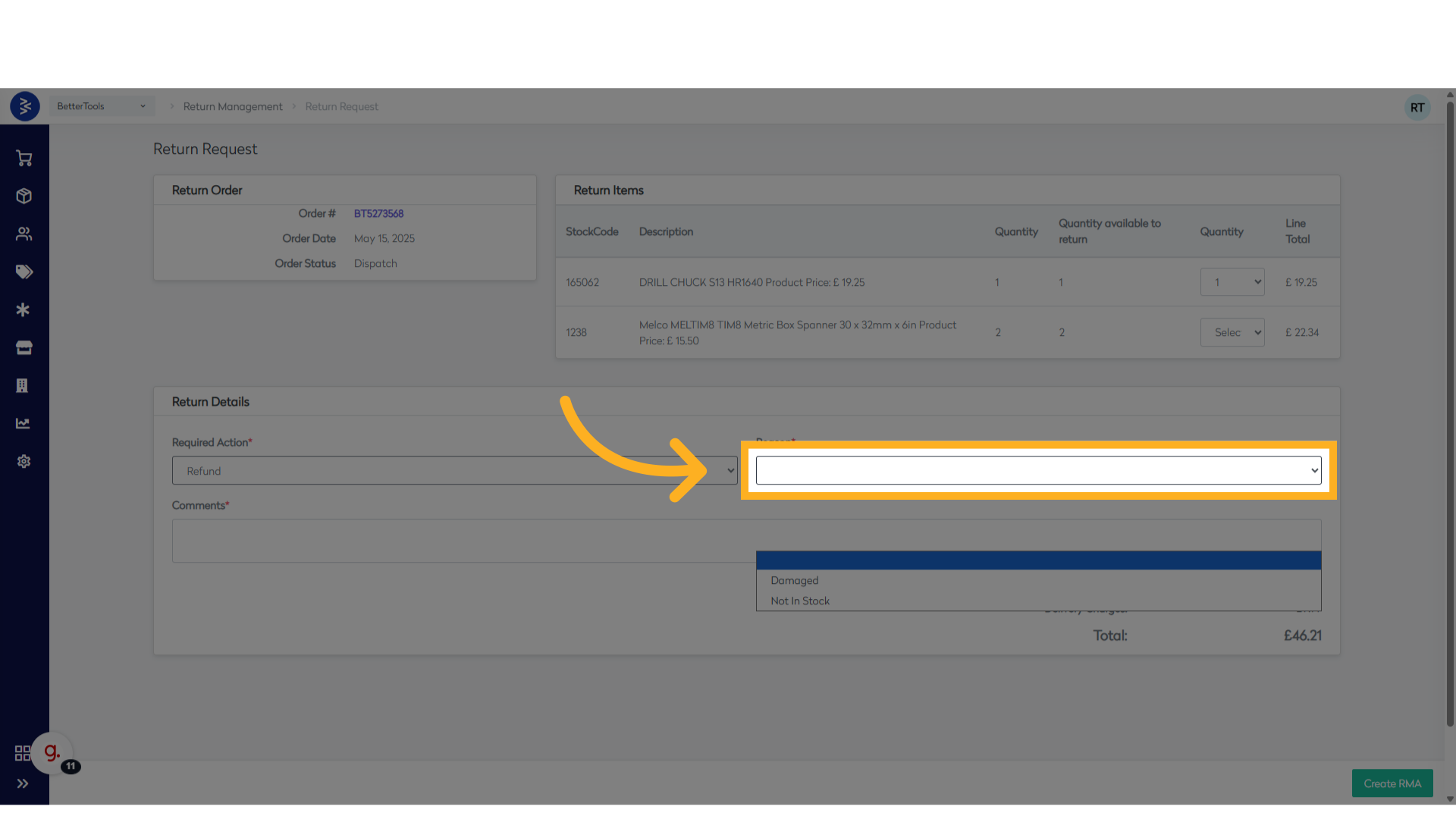Select the price tags sidebar icon
Screen dimensions: 1456x819
(24, 272)
